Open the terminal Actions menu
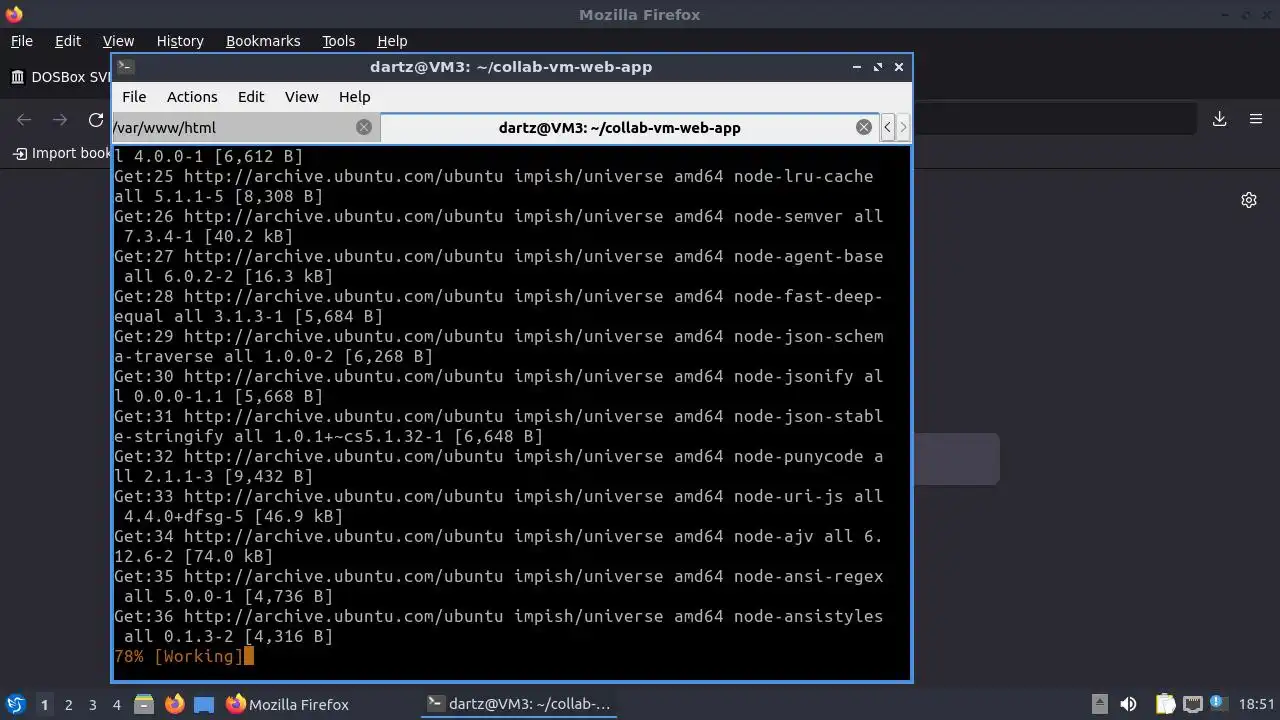 click(192, 97)
